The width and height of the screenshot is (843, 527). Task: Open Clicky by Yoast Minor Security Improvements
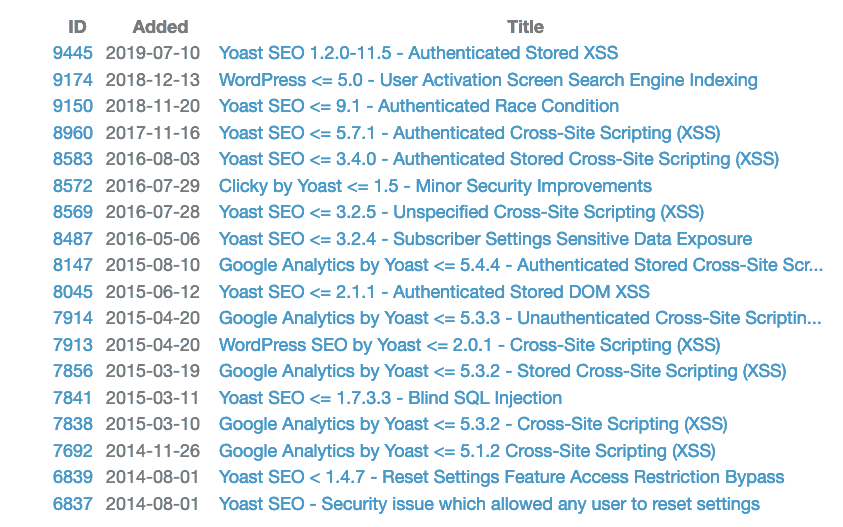click(435, 186)
